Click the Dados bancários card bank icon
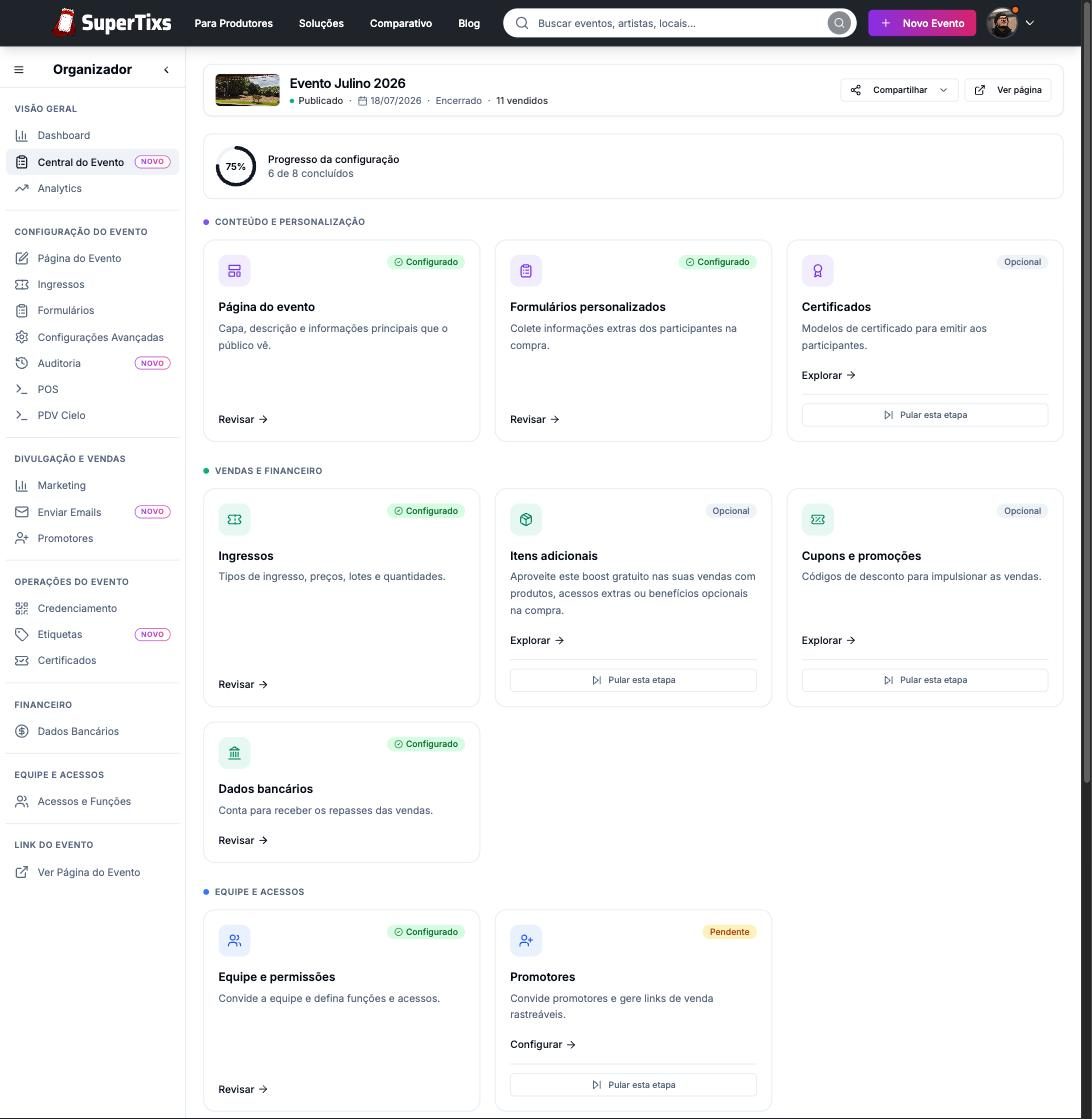The width and height of the screenshot is (1092, 1119). pyautogui.click(x=234, y=753)
